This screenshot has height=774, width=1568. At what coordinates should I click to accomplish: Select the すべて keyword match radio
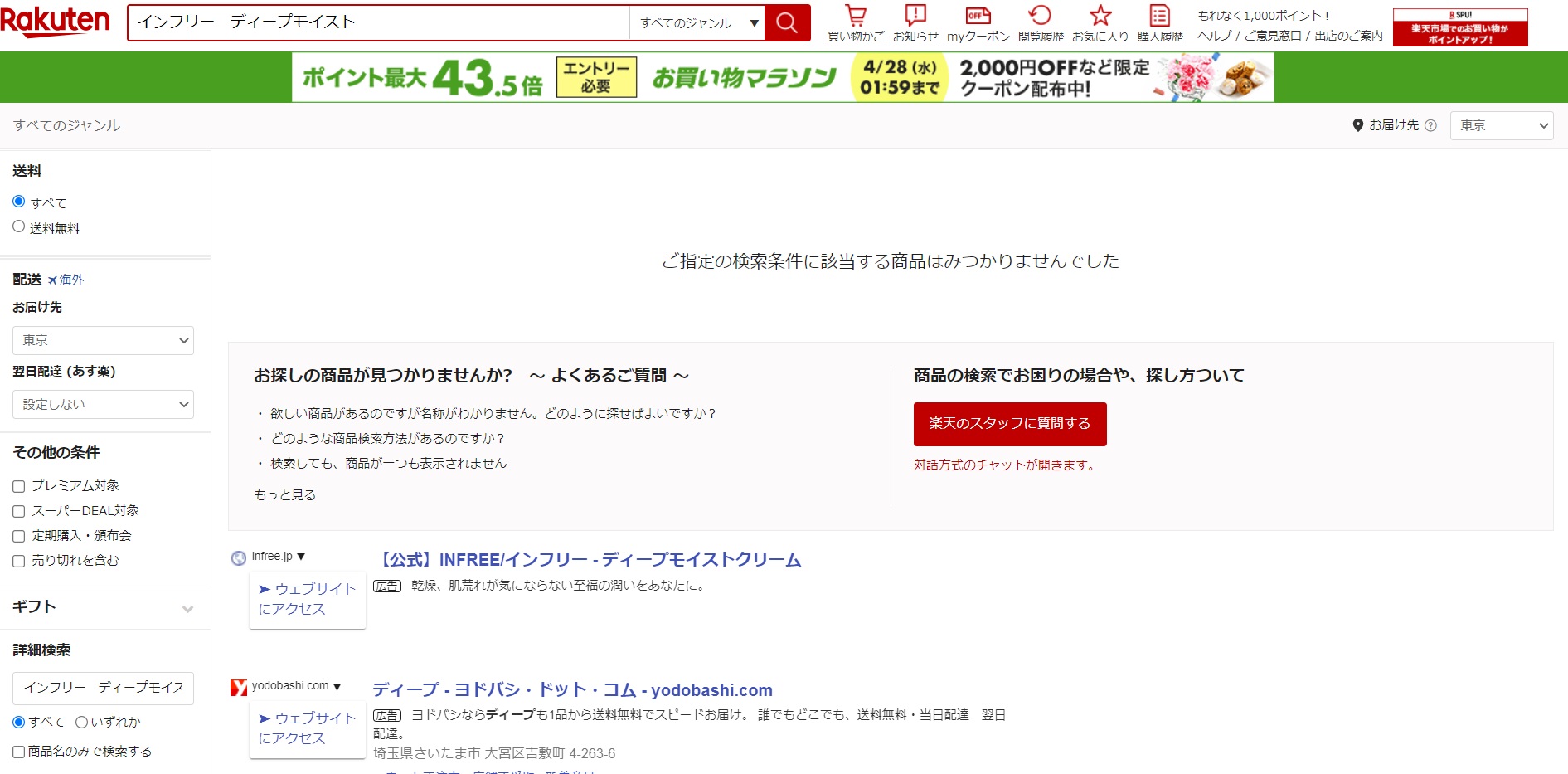coord(19,722)
